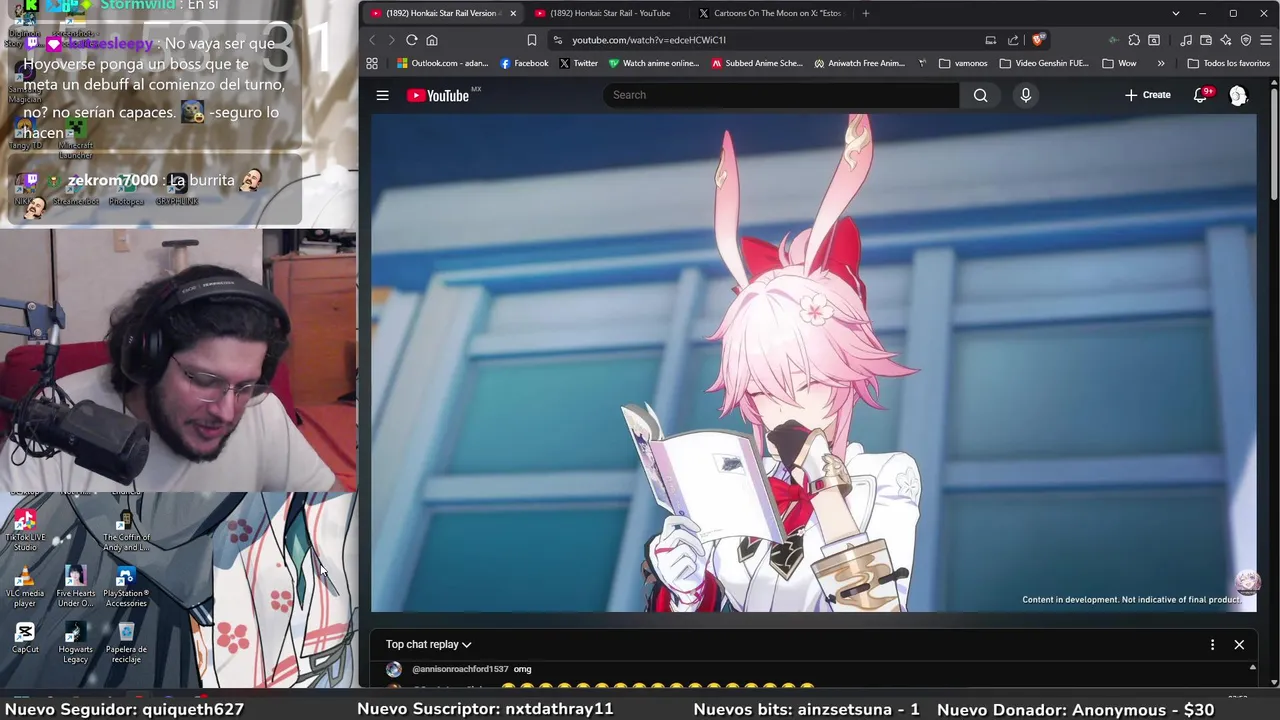Click the Nuevo Donador: Anonymous - $30 text
Viewport: 1280px width, 720px height.
(1075, 709)
